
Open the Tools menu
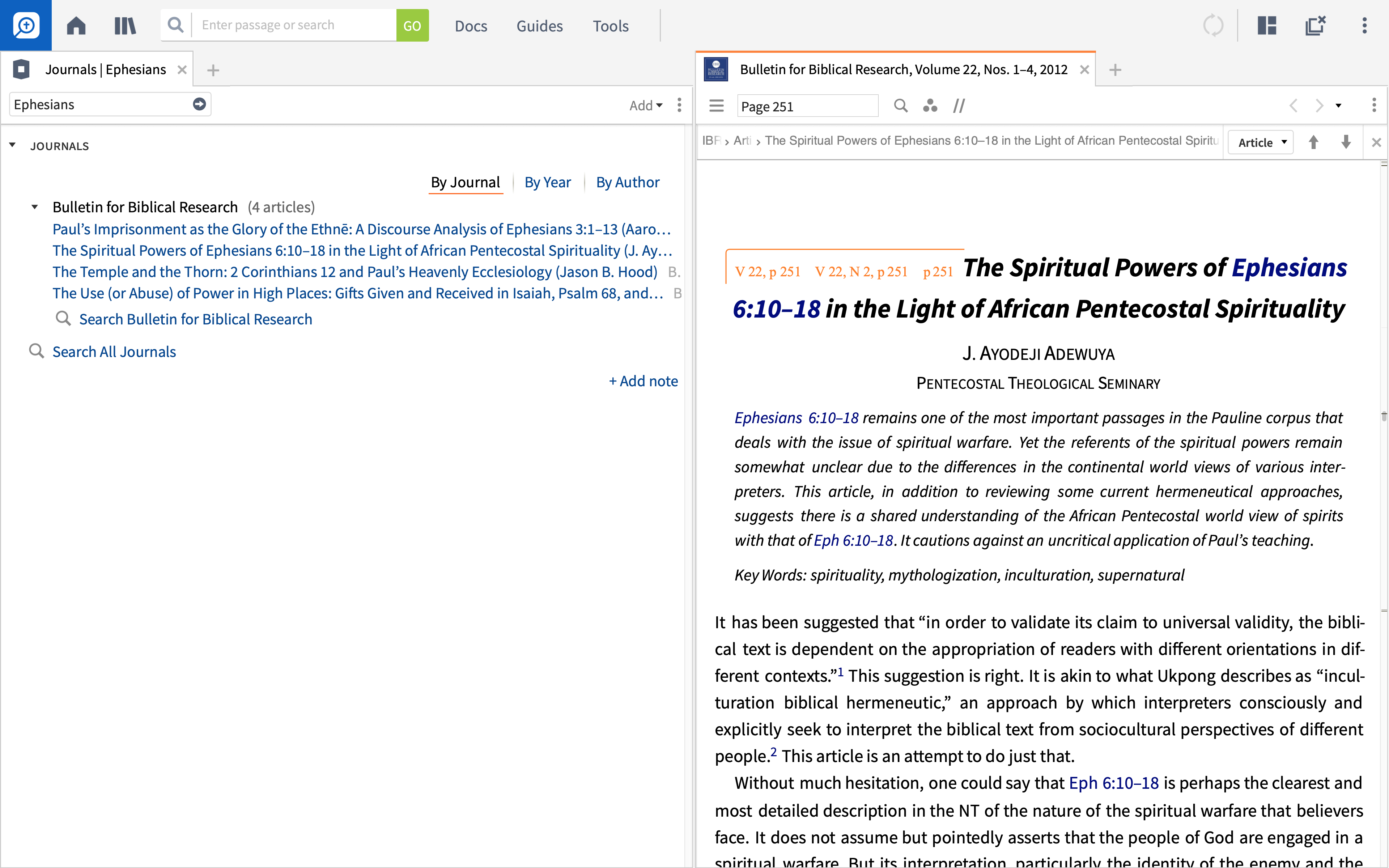point(611,26)
